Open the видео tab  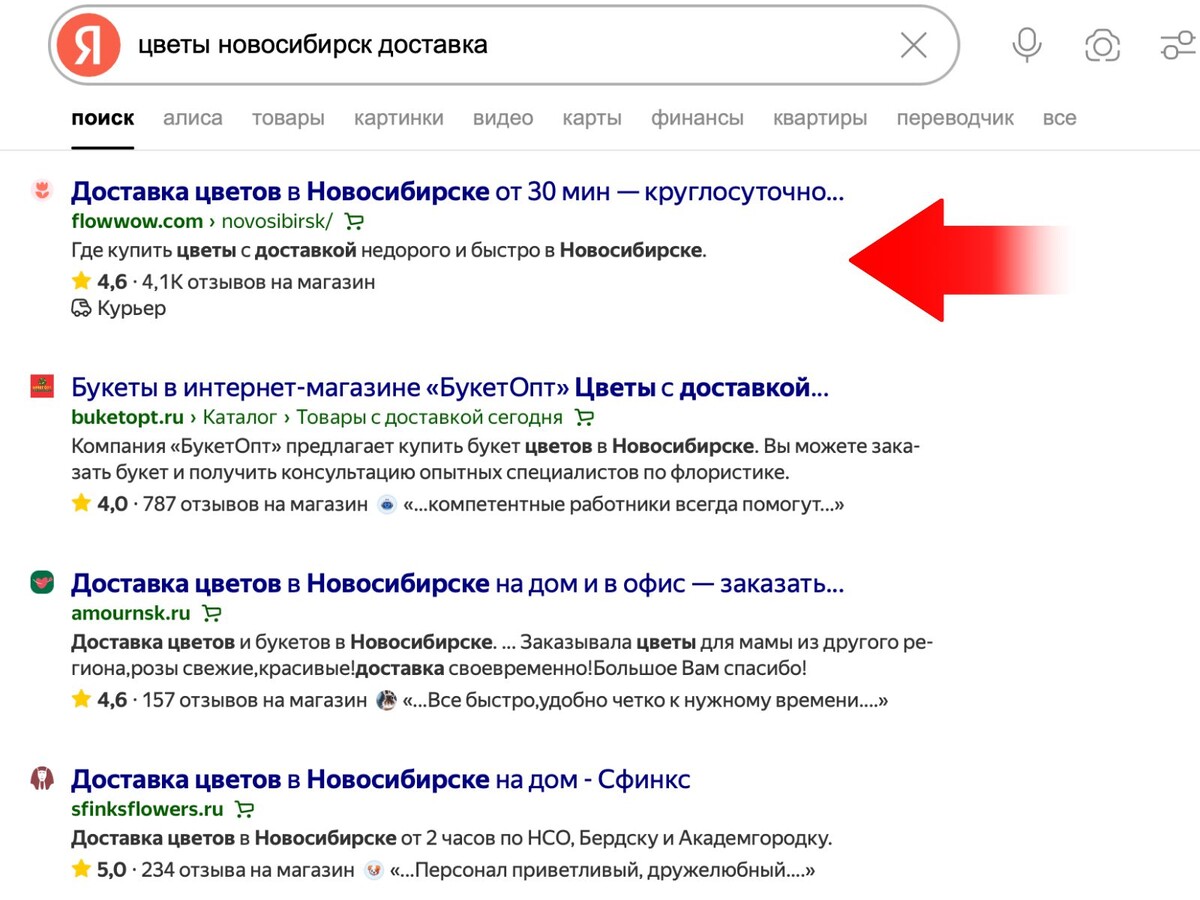(x=503, y=118)
